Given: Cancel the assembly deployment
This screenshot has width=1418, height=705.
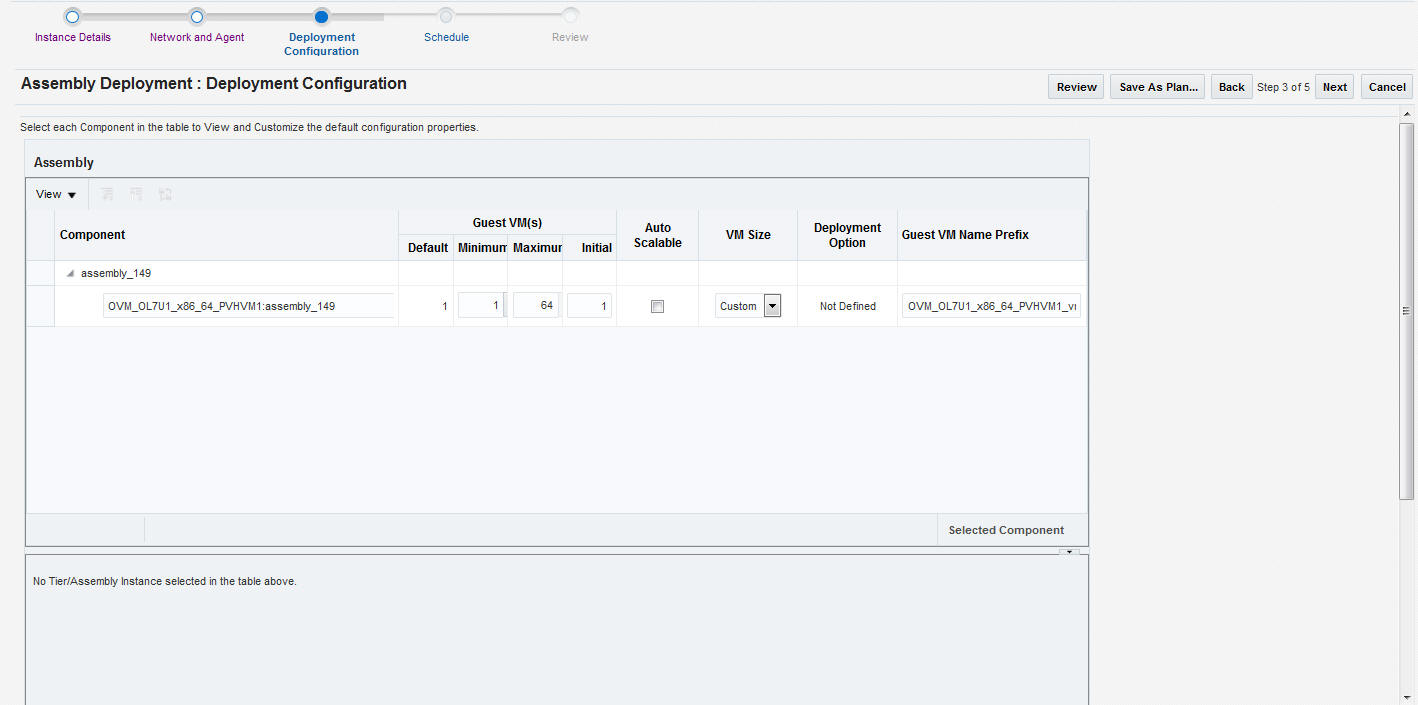Looking at the screenshot, I should [x=1387, y=87].
